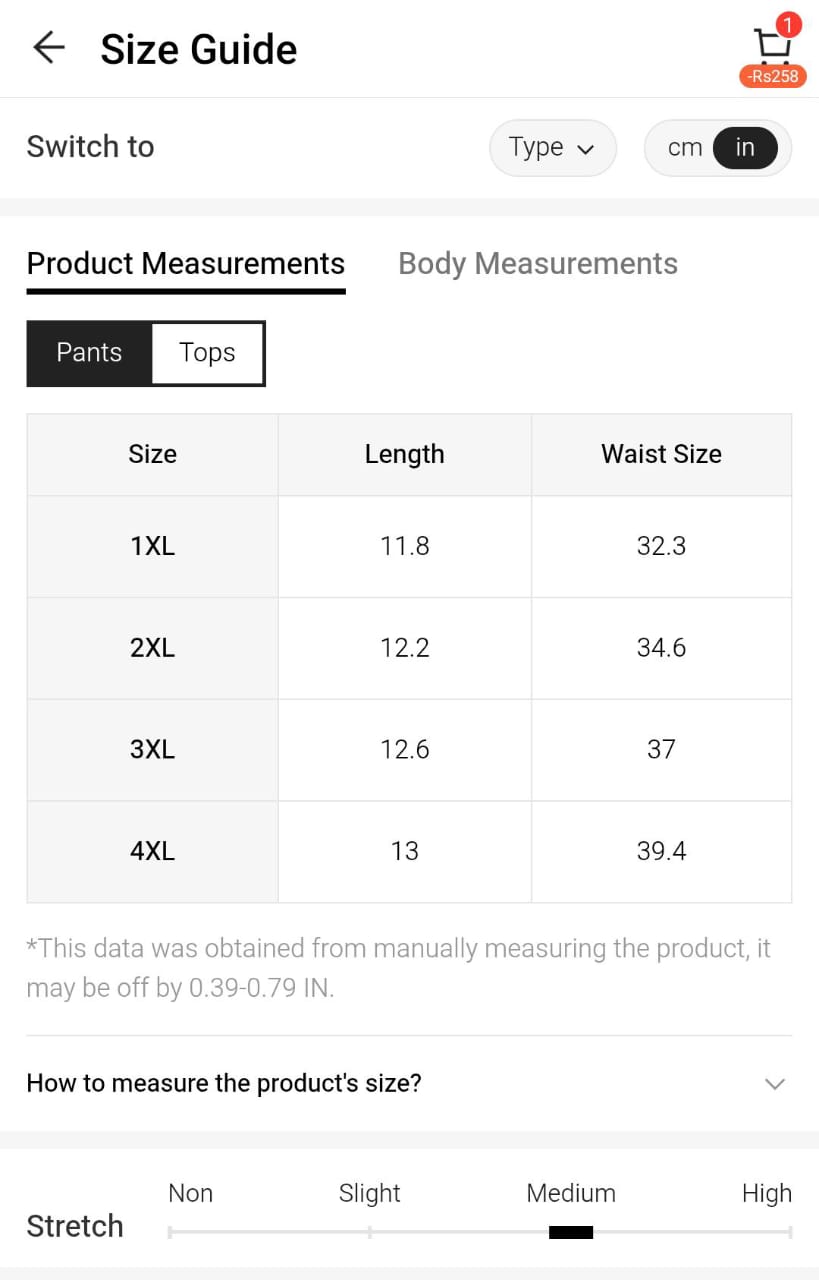Select the 2XL size row

pyautogui.click(x=152, y=648)
